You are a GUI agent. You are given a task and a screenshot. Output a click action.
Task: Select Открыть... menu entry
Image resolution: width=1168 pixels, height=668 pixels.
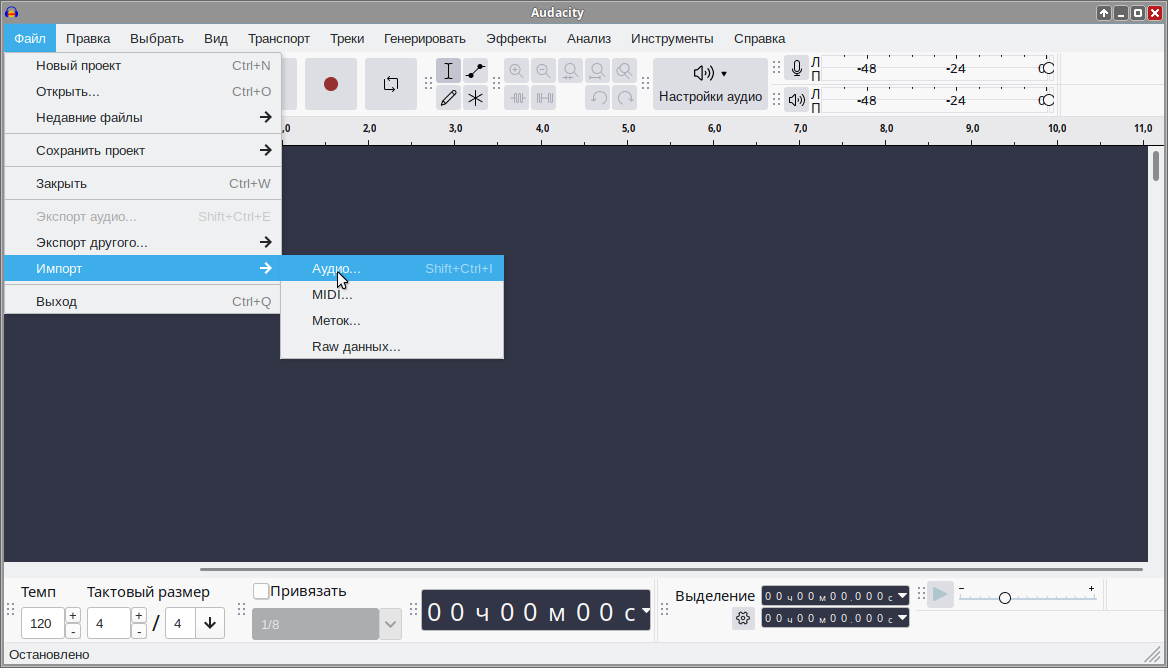[142, 92]
